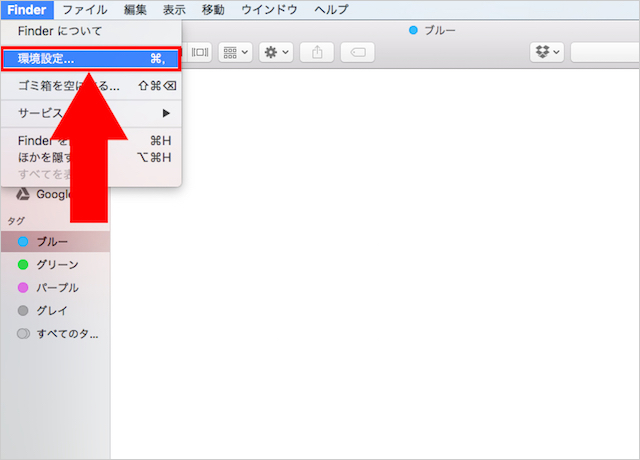Screen dimensions: 640x460
Task: Select the グリーン tag in sidebar
Action: pyautogui.click(x=55, y=264)
